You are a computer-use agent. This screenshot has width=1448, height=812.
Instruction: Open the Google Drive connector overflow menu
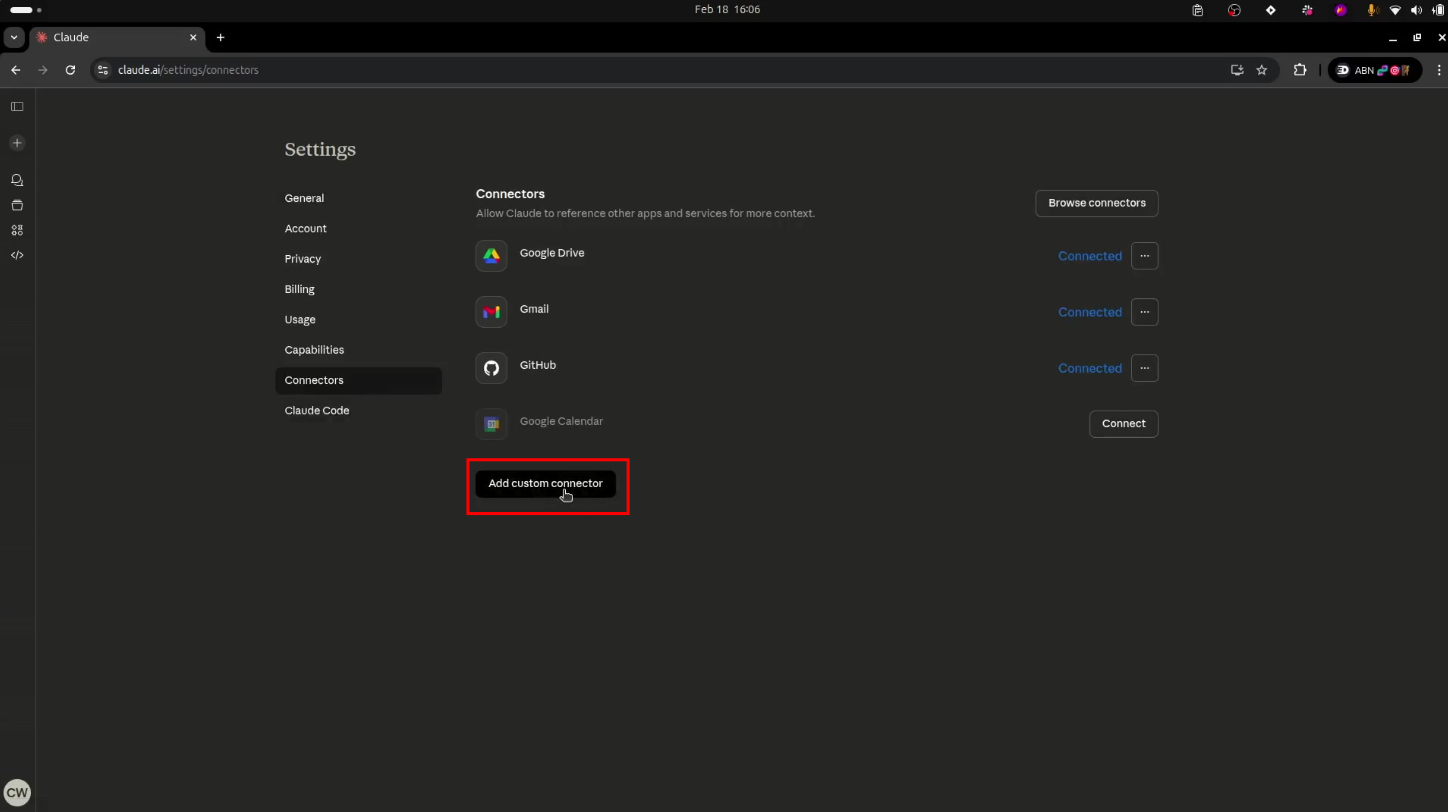pos(1144,256)
